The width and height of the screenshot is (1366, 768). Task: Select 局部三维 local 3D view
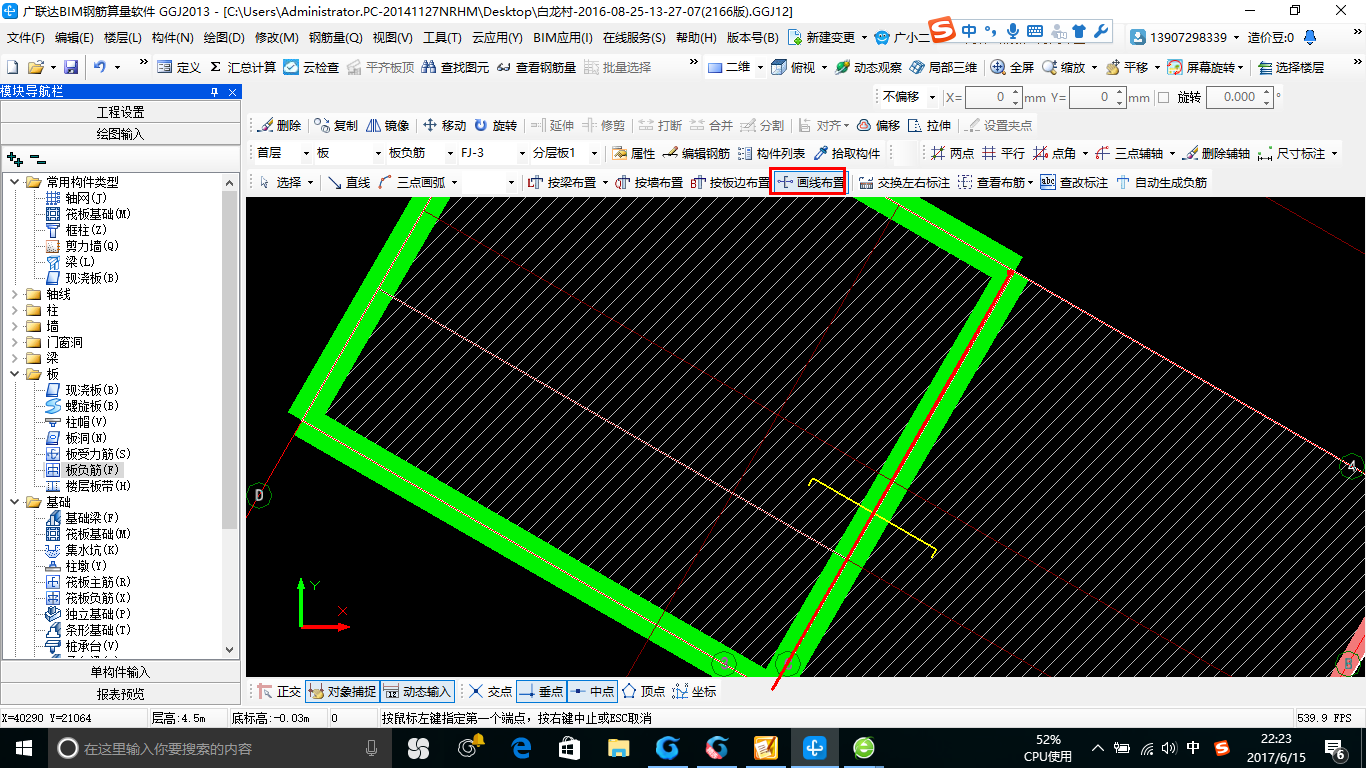coord(944,67)
